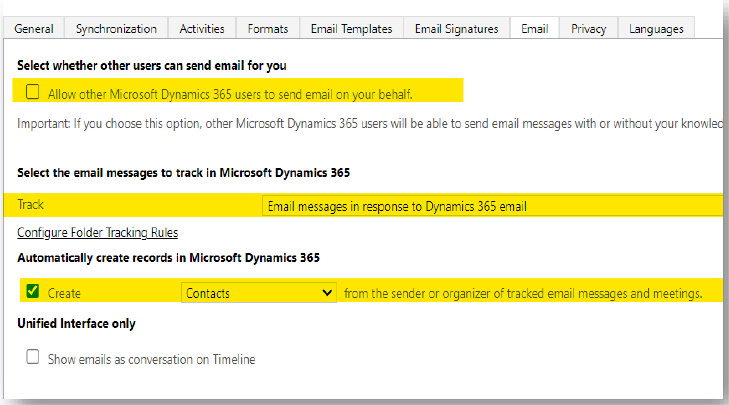Click 'Automatically create records in Microsoft Dynamics 365' heading
729x405 pixels.
point(168,258)
